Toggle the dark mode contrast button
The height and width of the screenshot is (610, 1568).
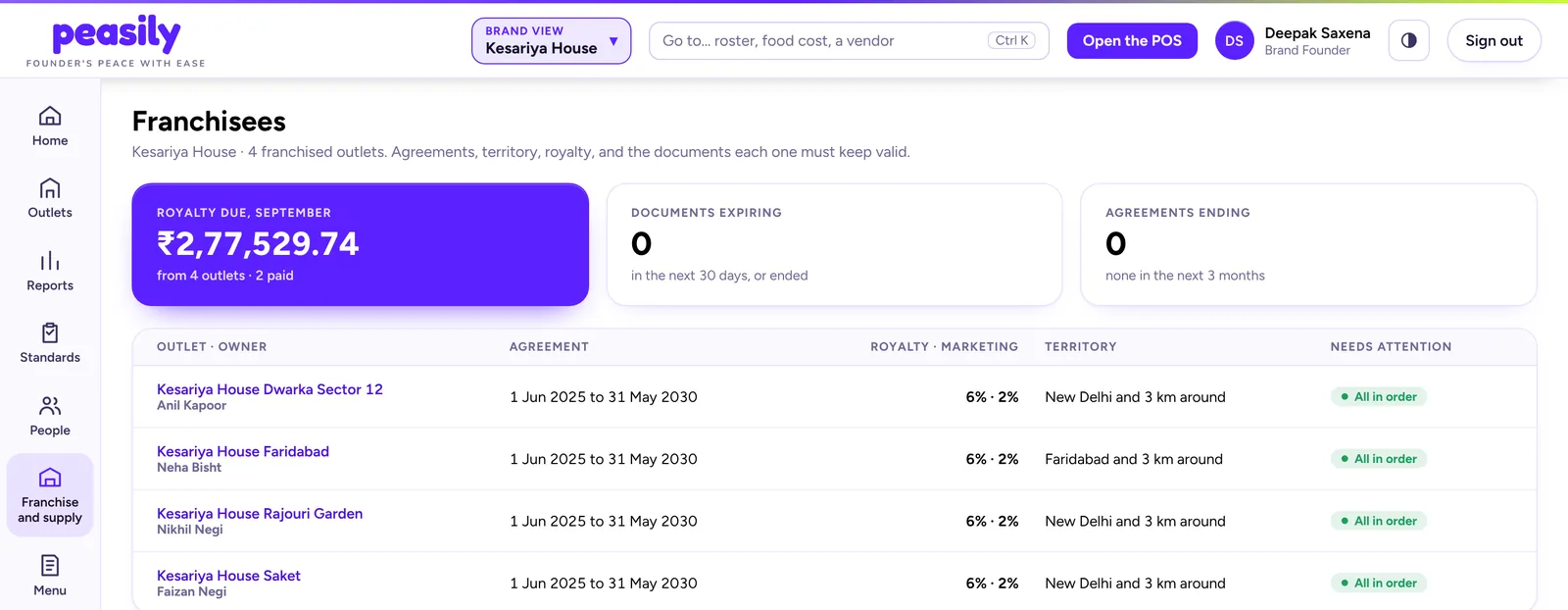(1409, 41)
